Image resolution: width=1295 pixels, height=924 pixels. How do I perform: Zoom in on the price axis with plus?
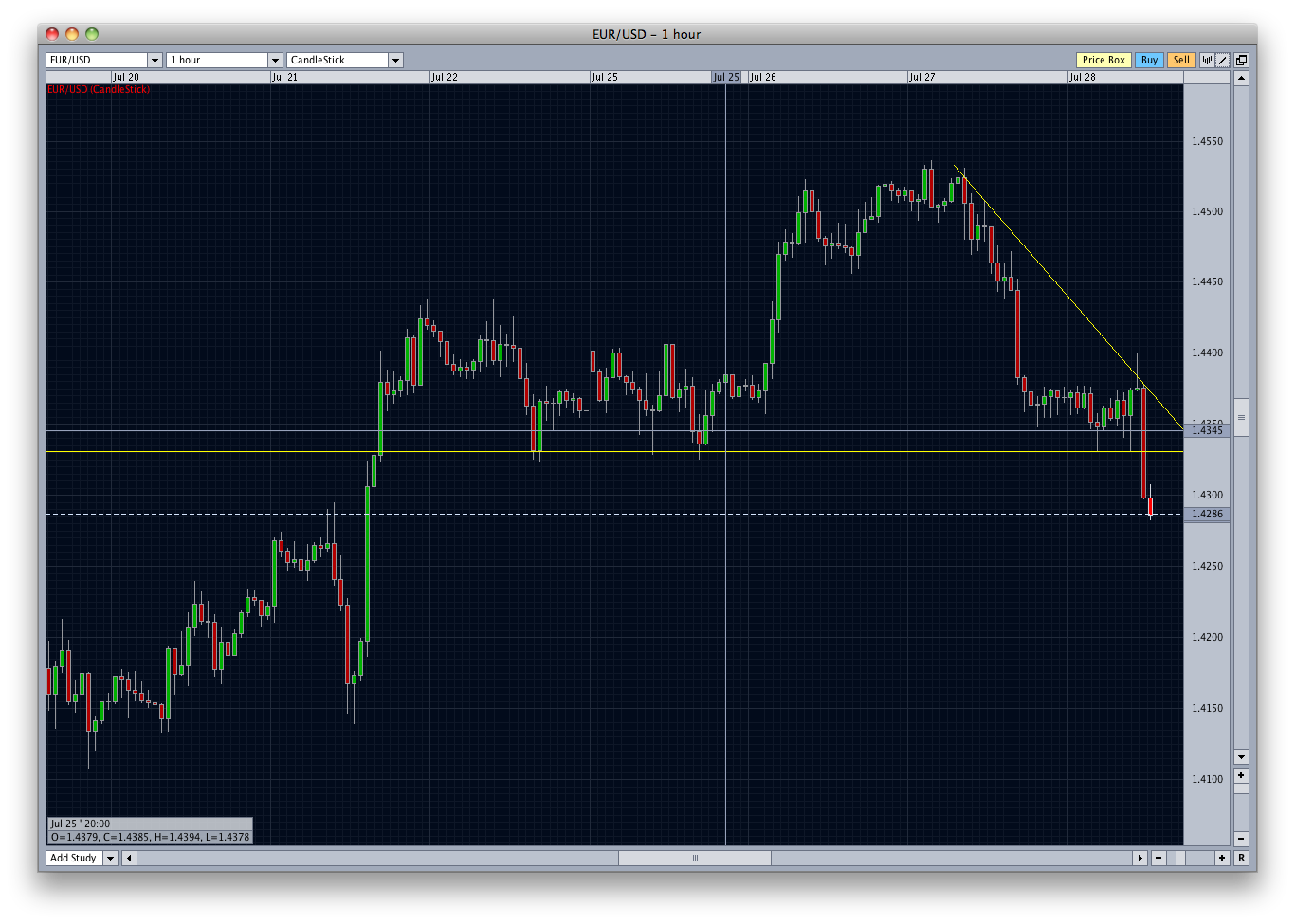(1241, 775)
